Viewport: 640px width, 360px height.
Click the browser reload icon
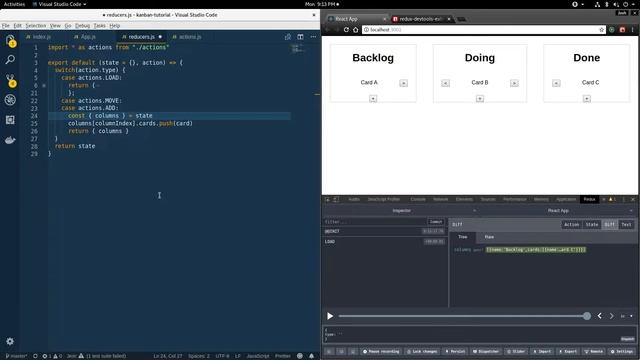(346, 30)
